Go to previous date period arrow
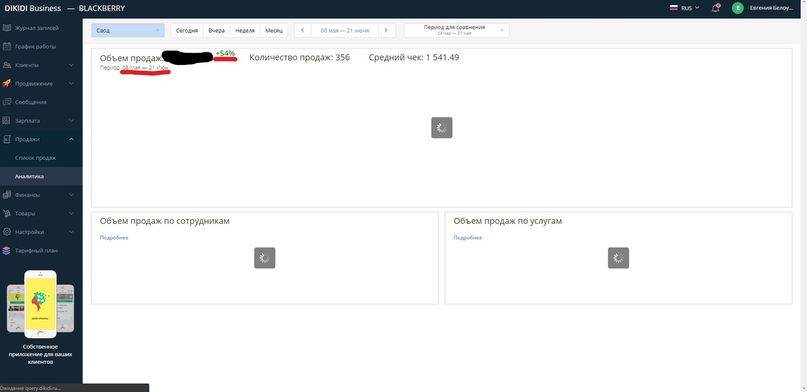The width and height of the screenshot is (807, 392). [x=303, y=30]
